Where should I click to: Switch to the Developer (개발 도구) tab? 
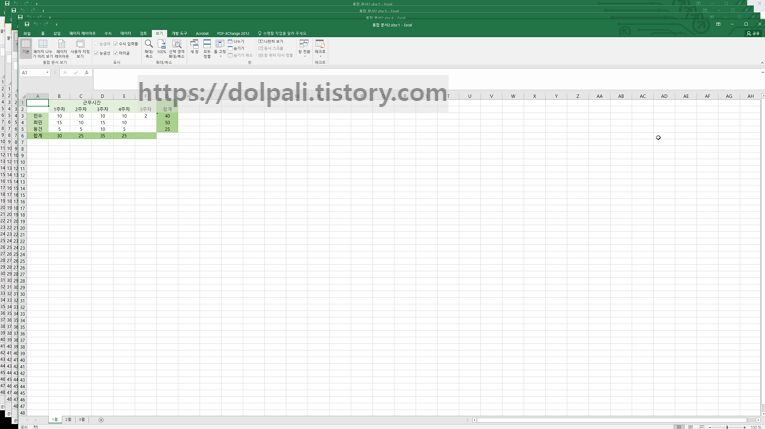(179, 33)
